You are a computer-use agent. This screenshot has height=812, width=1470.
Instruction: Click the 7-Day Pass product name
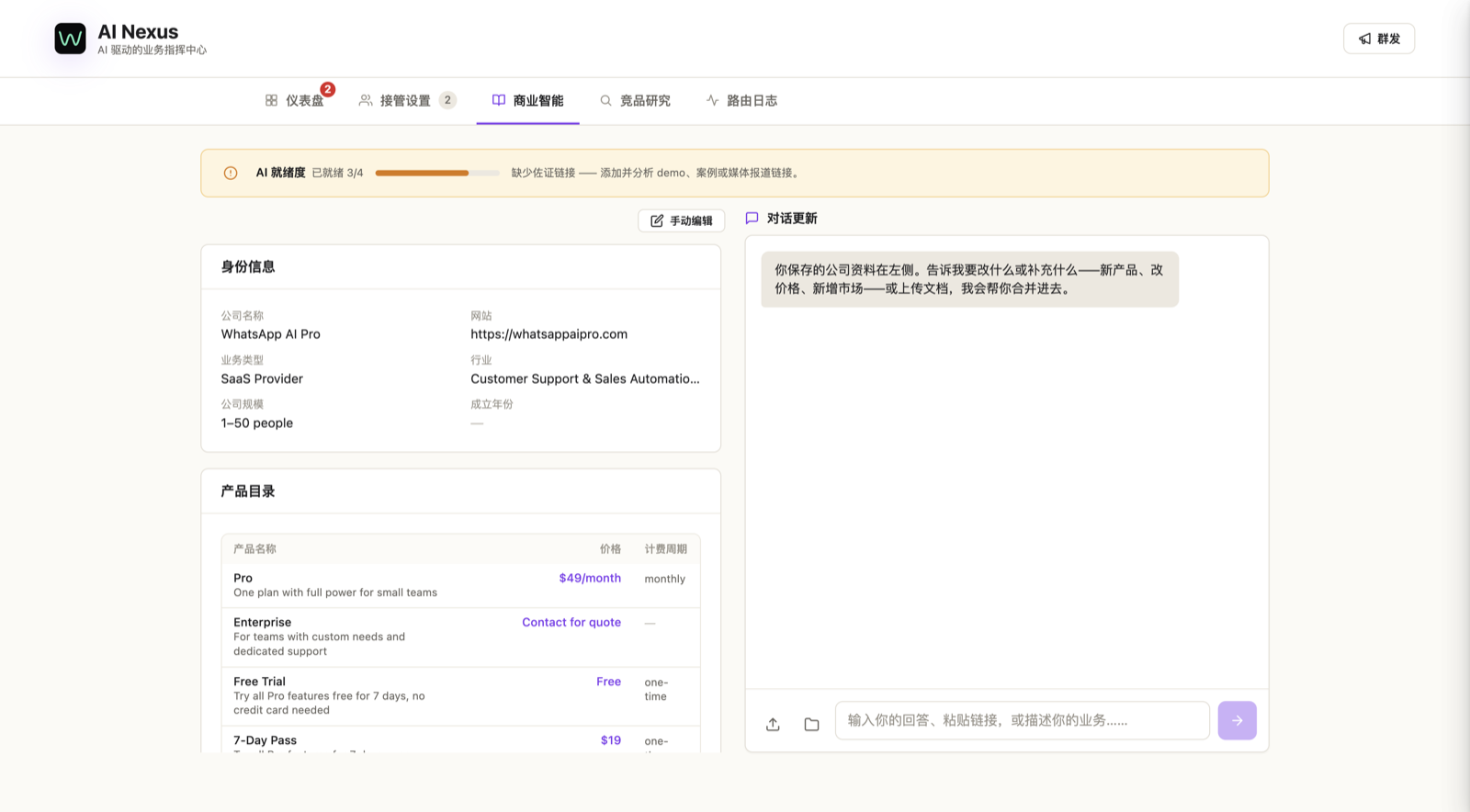point(265,740)
